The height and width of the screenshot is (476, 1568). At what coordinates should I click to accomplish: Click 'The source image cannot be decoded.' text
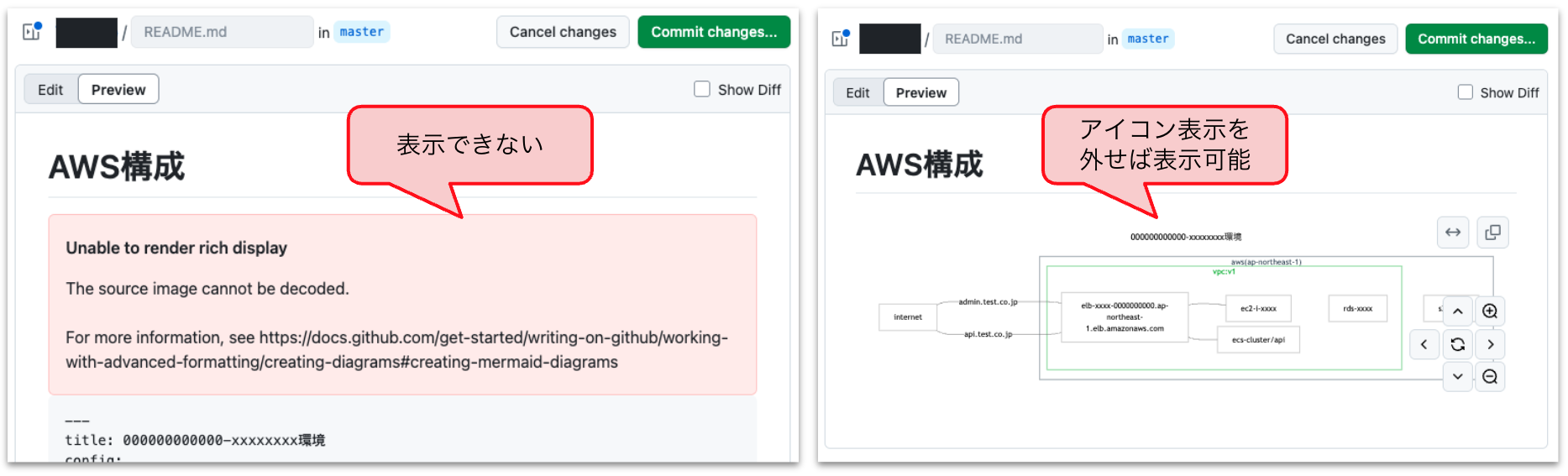[x=207, y=289]
